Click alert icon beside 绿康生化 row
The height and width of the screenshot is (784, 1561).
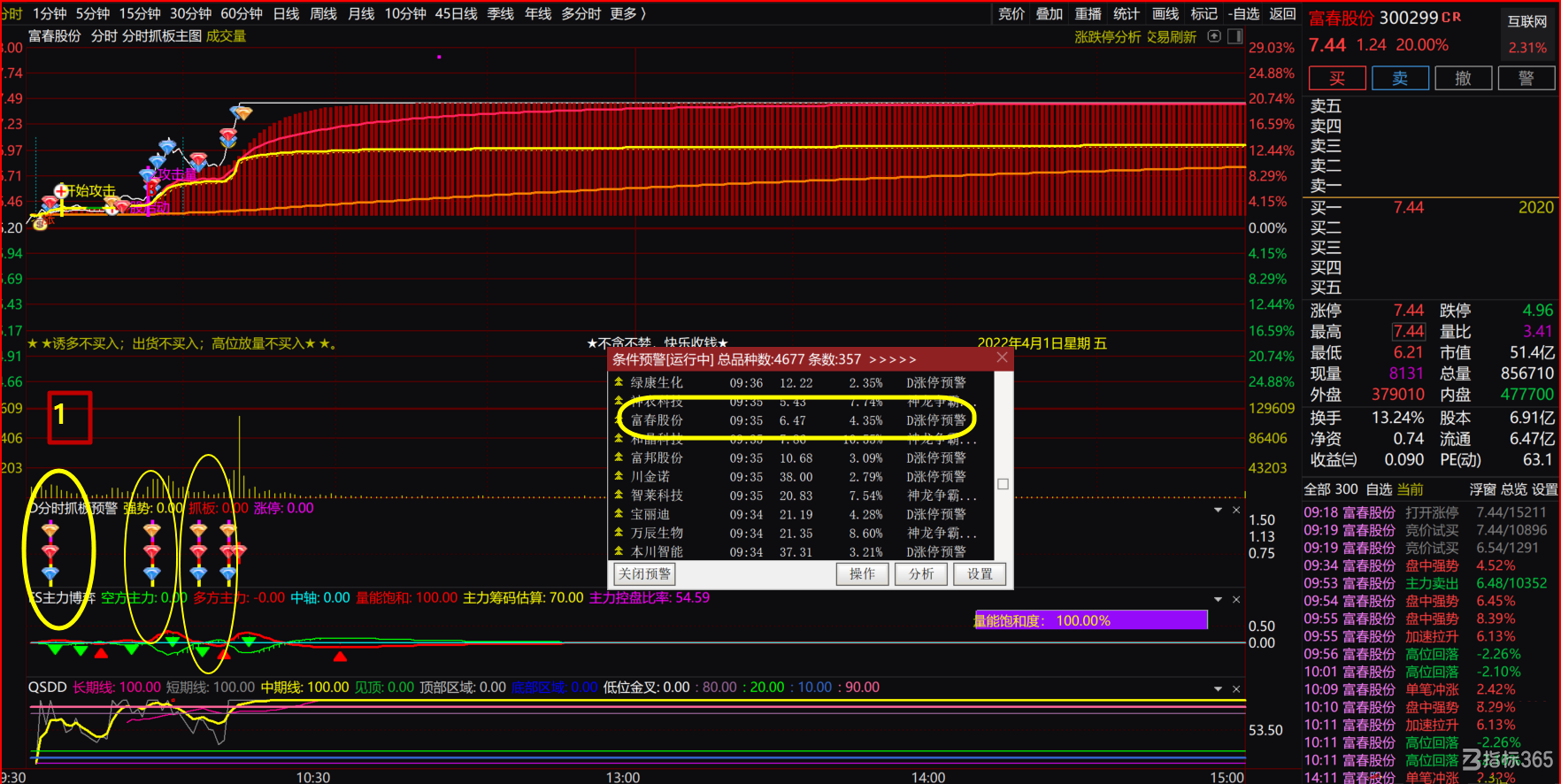point(619,382)
